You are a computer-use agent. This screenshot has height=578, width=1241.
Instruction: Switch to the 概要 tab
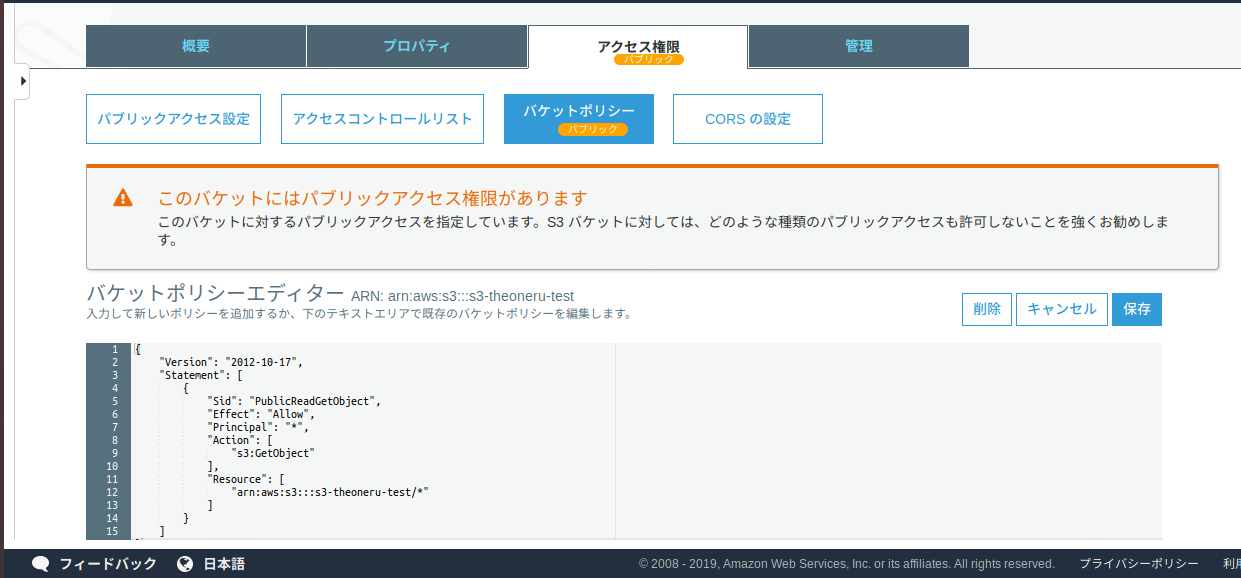pos(195,45)
